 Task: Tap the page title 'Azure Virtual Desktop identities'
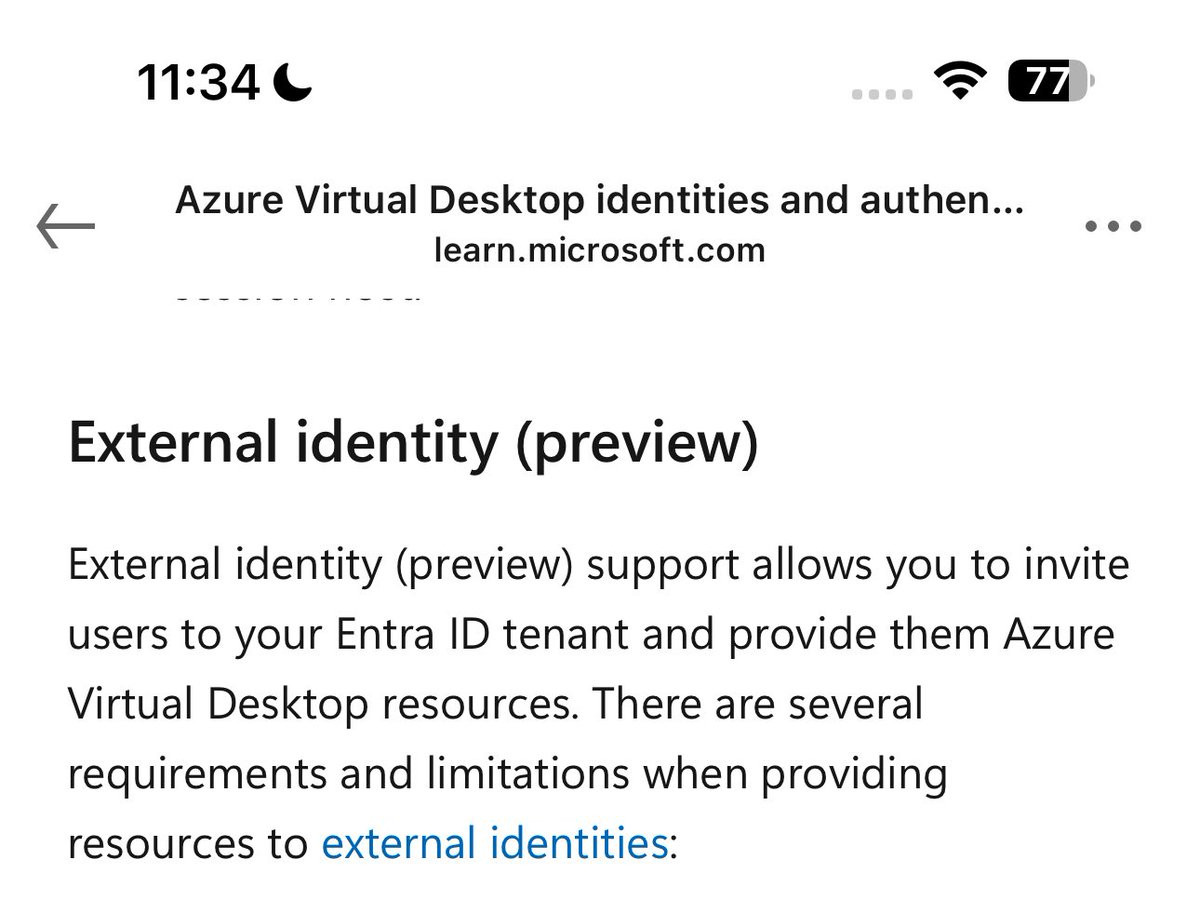599,201
